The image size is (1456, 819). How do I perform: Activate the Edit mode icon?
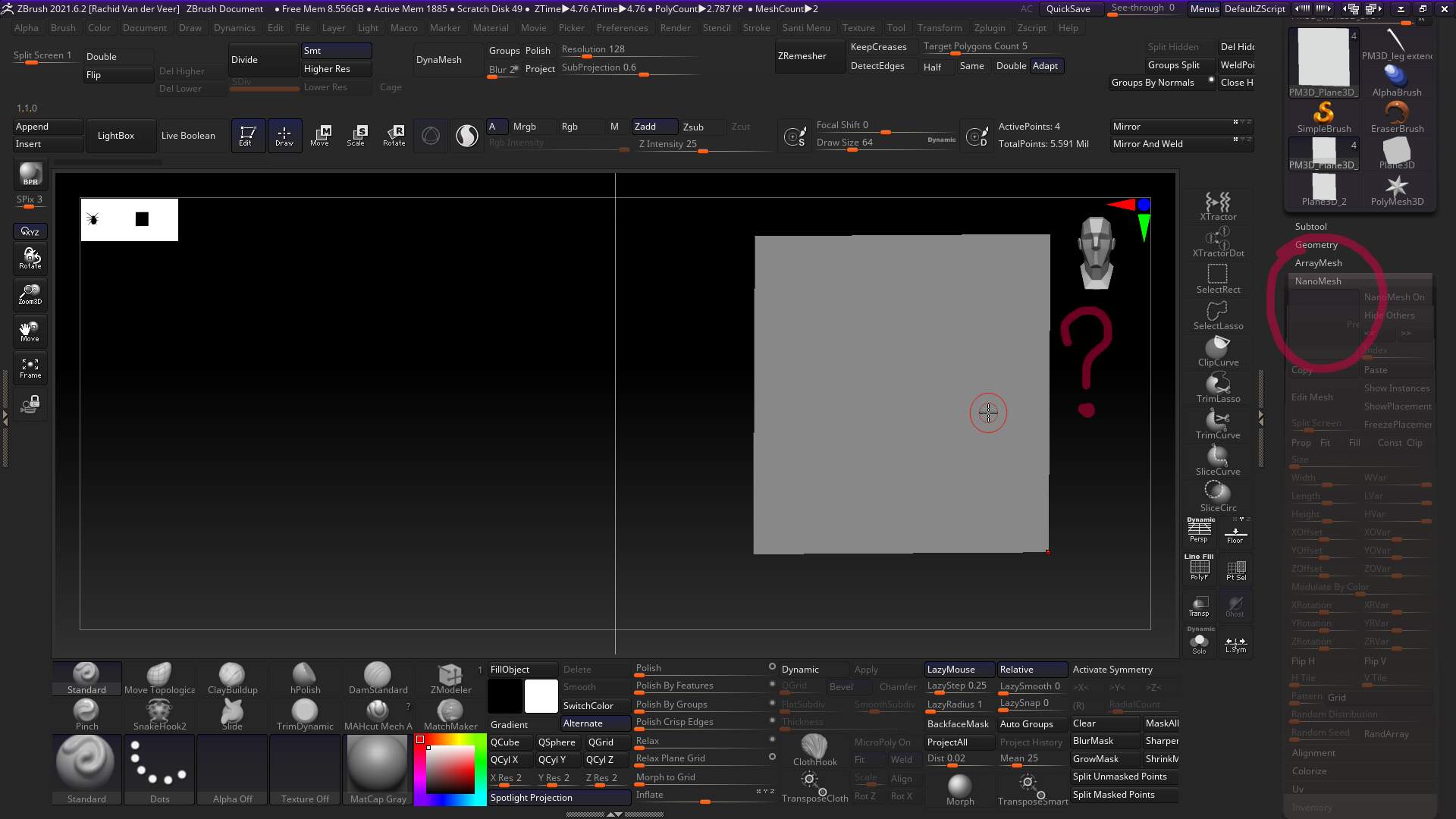tap(247, 135)
